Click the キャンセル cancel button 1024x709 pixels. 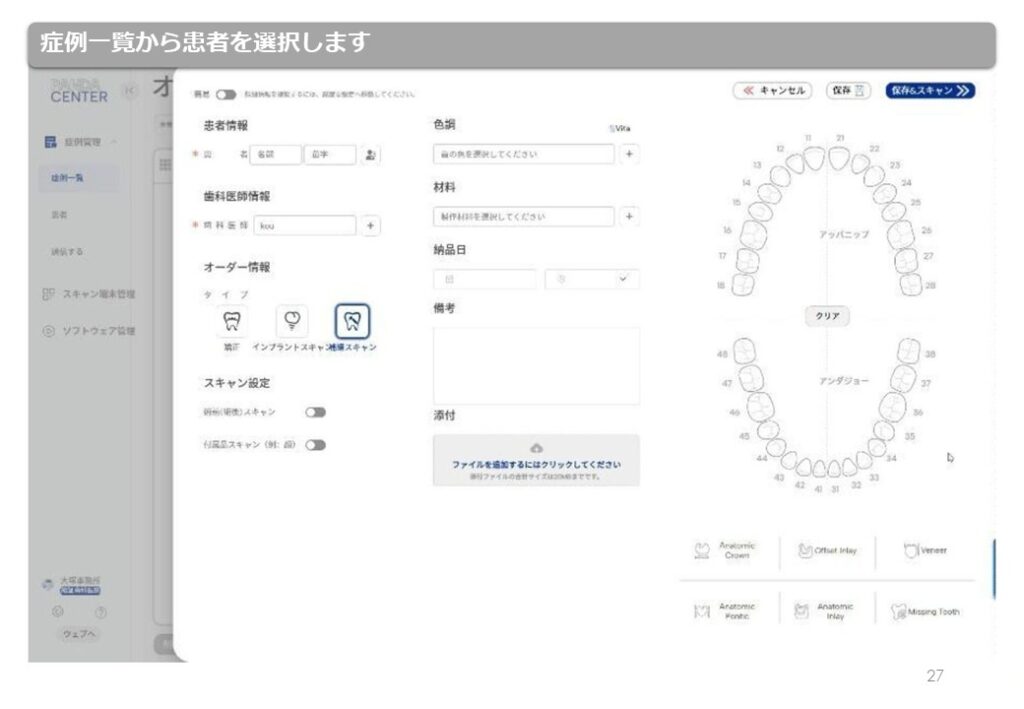[772, 90]
